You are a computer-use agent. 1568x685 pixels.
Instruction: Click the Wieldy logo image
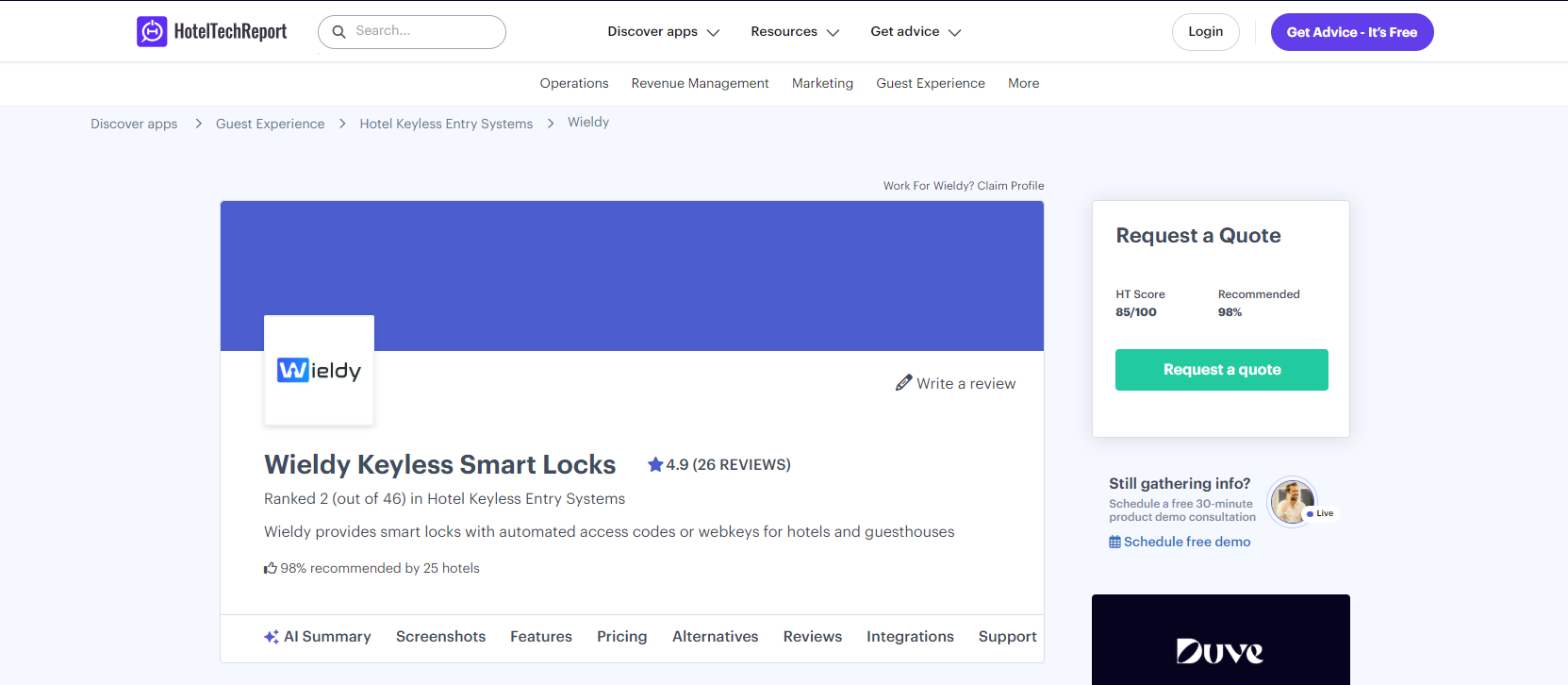[x=319, y=370]
